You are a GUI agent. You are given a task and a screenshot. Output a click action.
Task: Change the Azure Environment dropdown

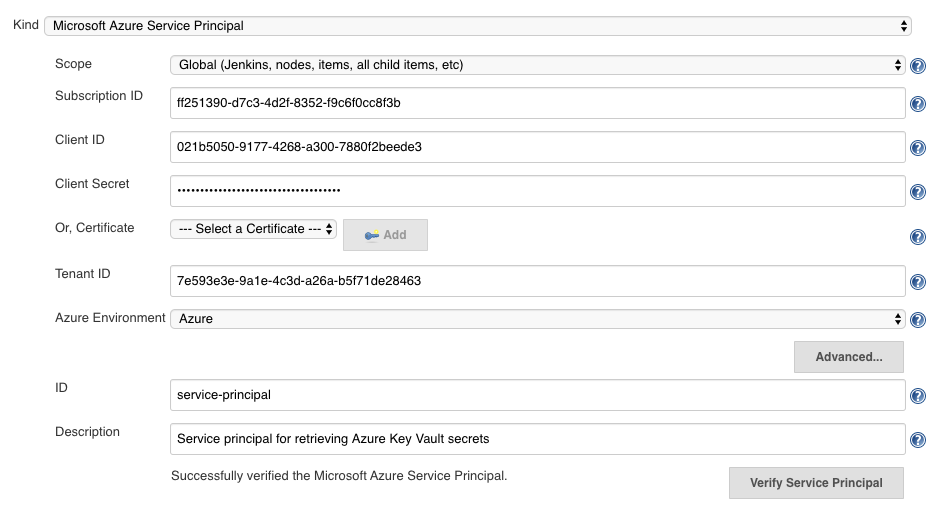(x=538, y=319)
